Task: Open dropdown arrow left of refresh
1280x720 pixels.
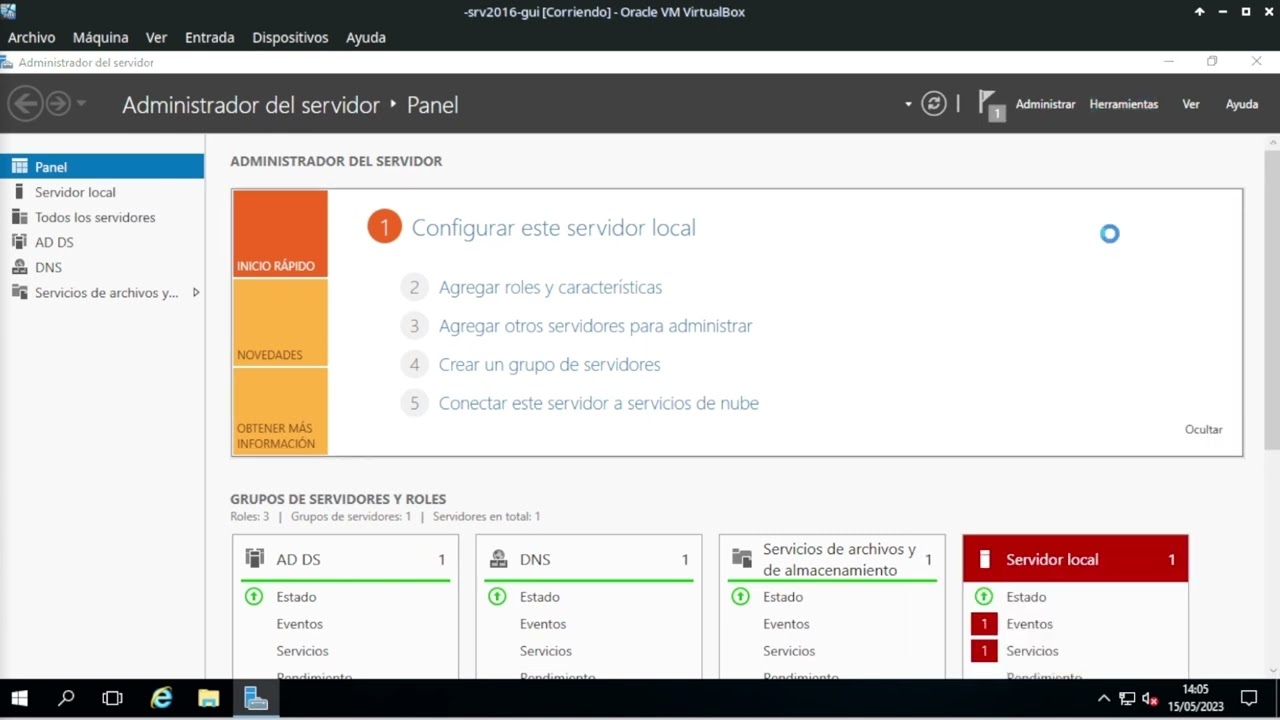Action: point(908,104)
